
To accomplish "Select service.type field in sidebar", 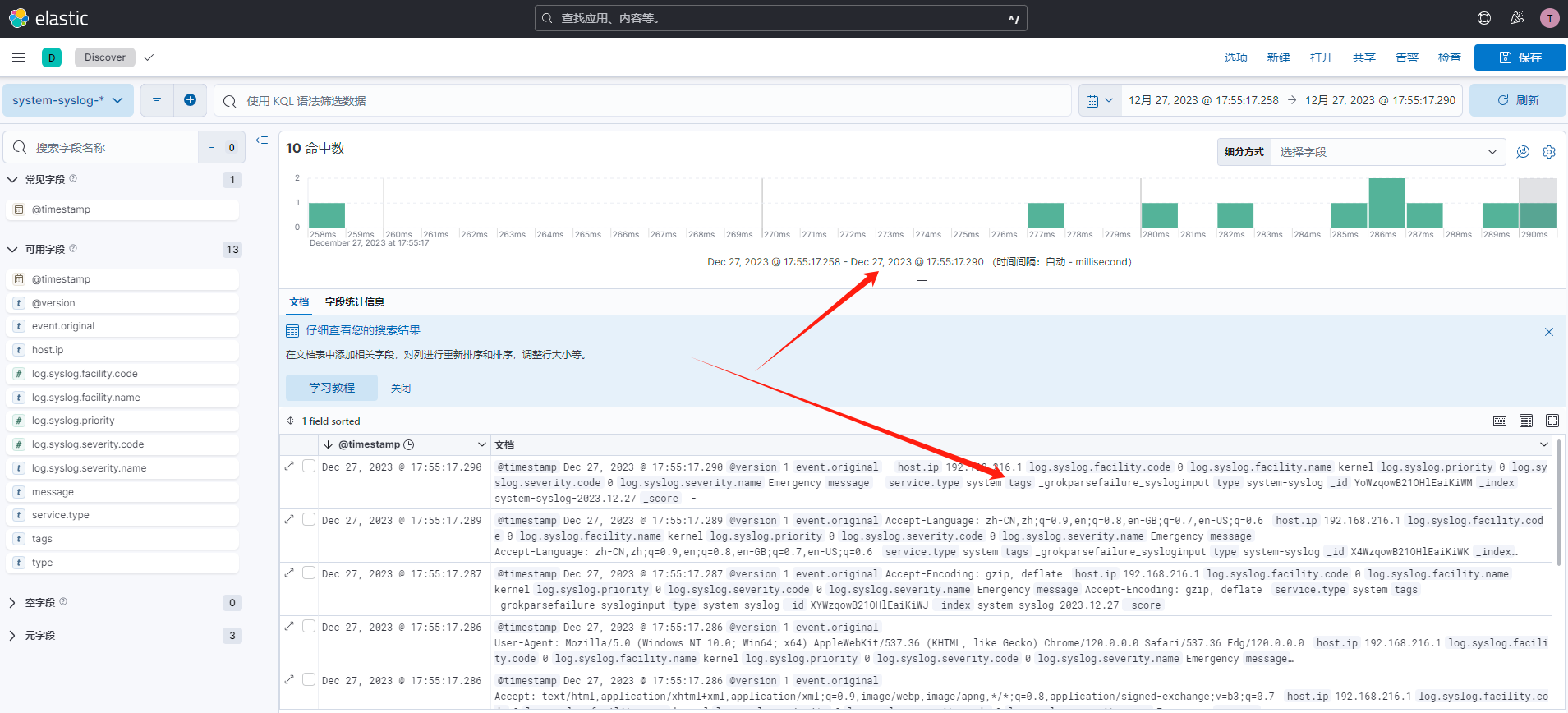I will [x=122, y=515].
